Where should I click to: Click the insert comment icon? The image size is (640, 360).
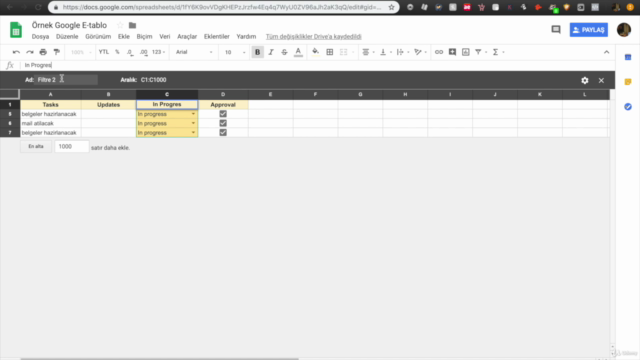coord(452,52)
